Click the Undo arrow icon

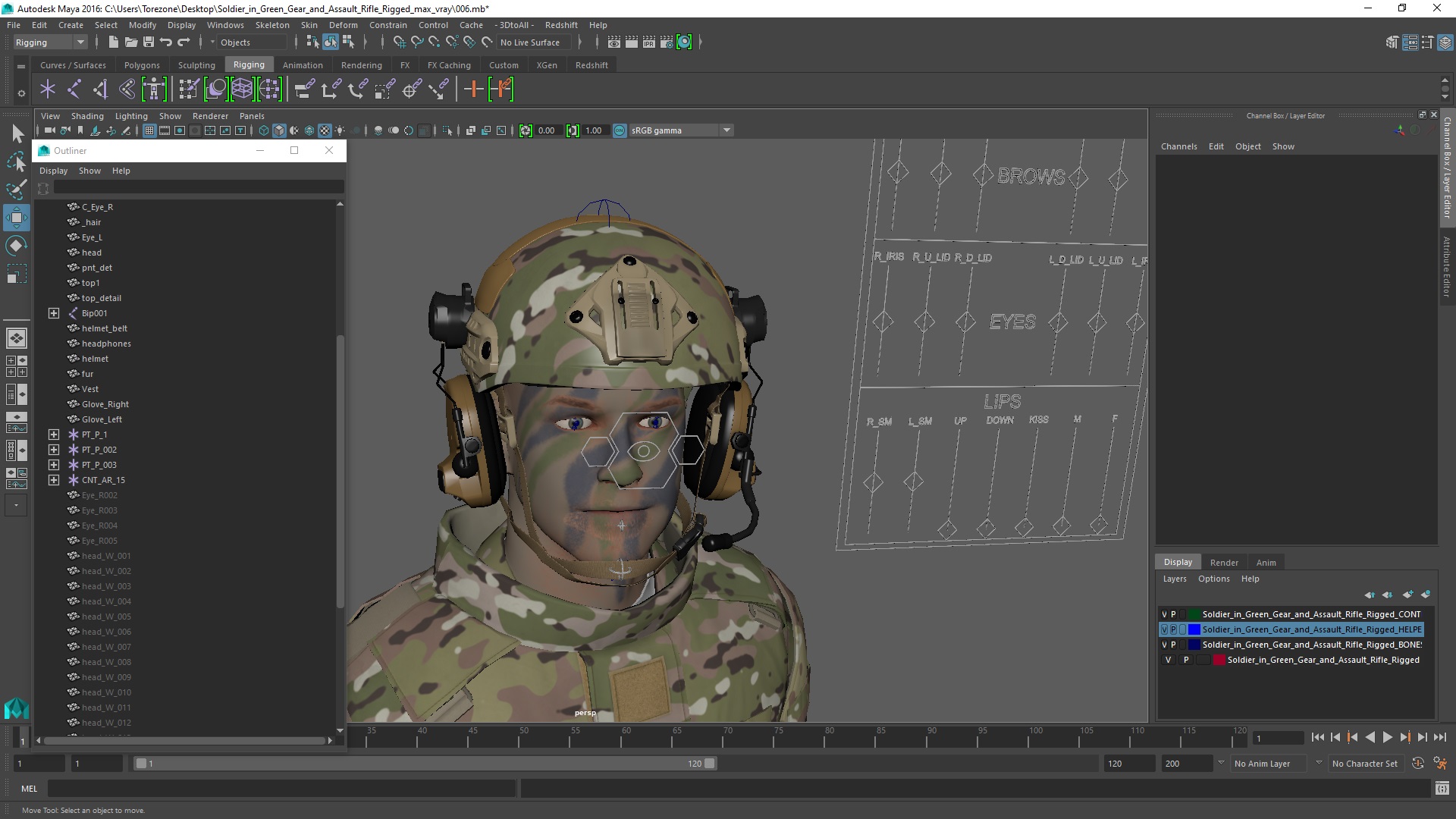tap(166, 42)
